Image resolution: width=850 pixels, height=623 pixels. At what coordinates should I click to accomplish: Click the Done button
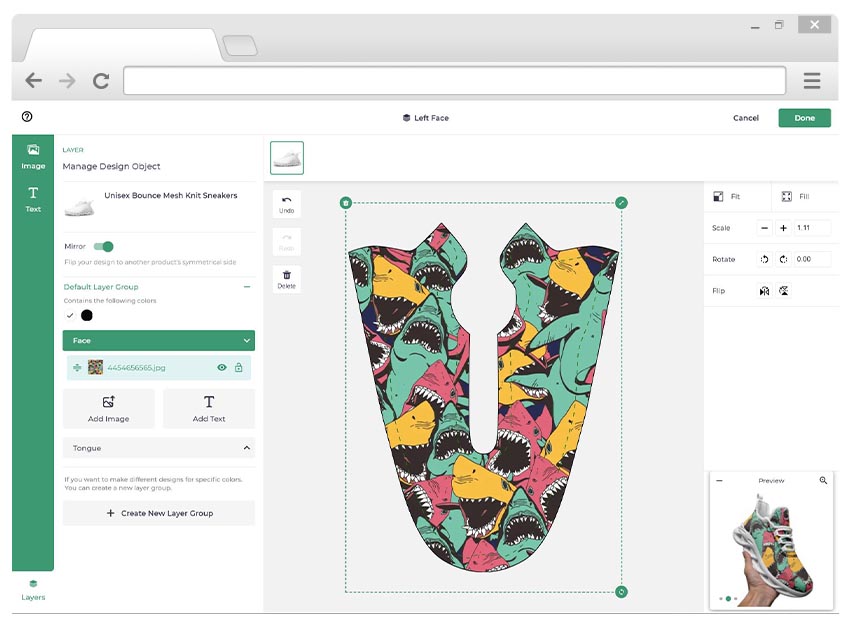804,118
